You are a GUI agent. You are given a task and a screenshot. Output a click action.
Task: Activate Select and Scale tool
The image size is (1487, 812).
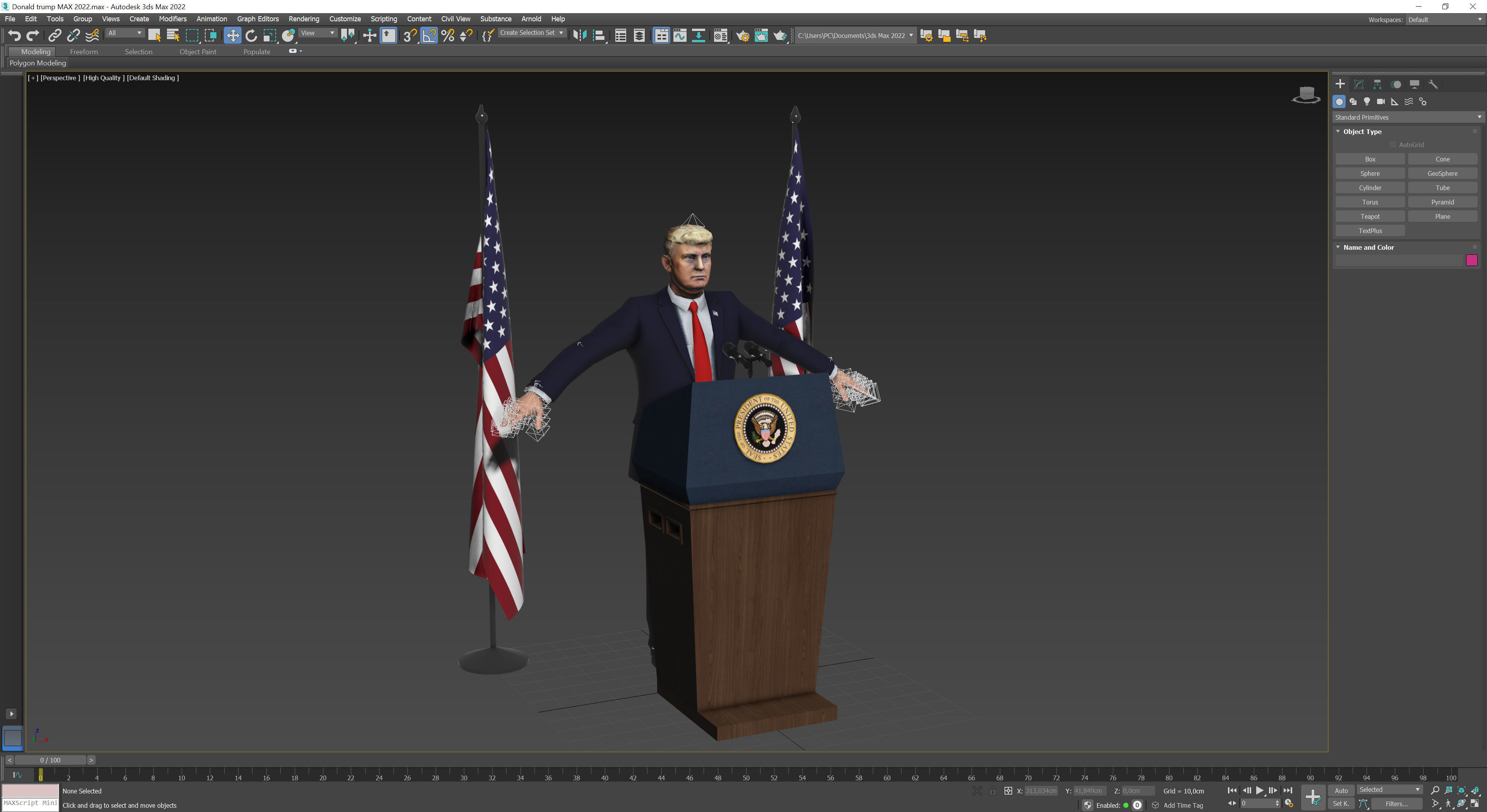pyautogui.click(x=270, y=36)
